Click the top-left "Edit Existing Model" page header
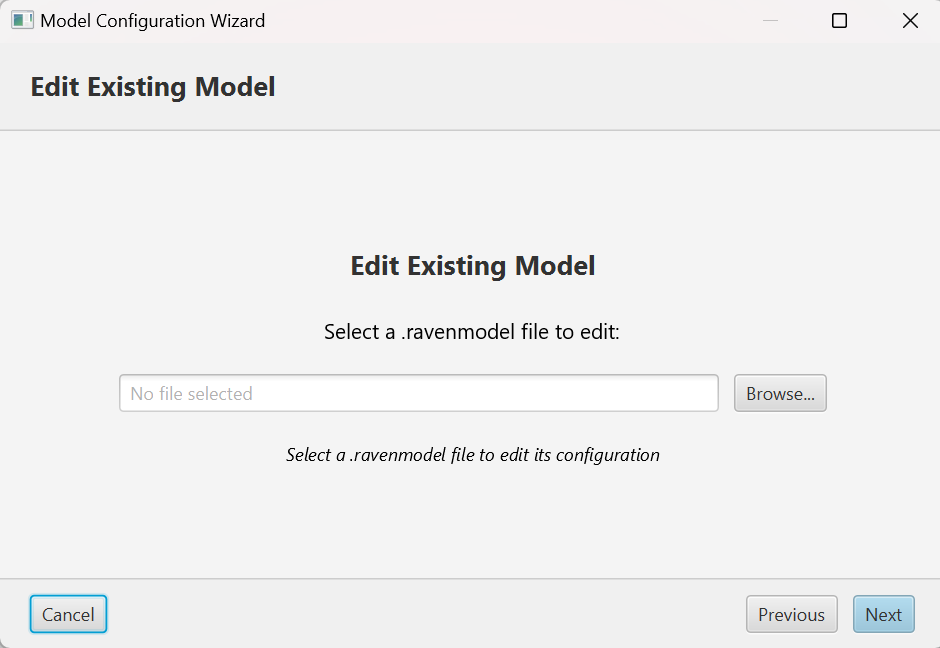940x648 pixels. (x=153, y=86)
